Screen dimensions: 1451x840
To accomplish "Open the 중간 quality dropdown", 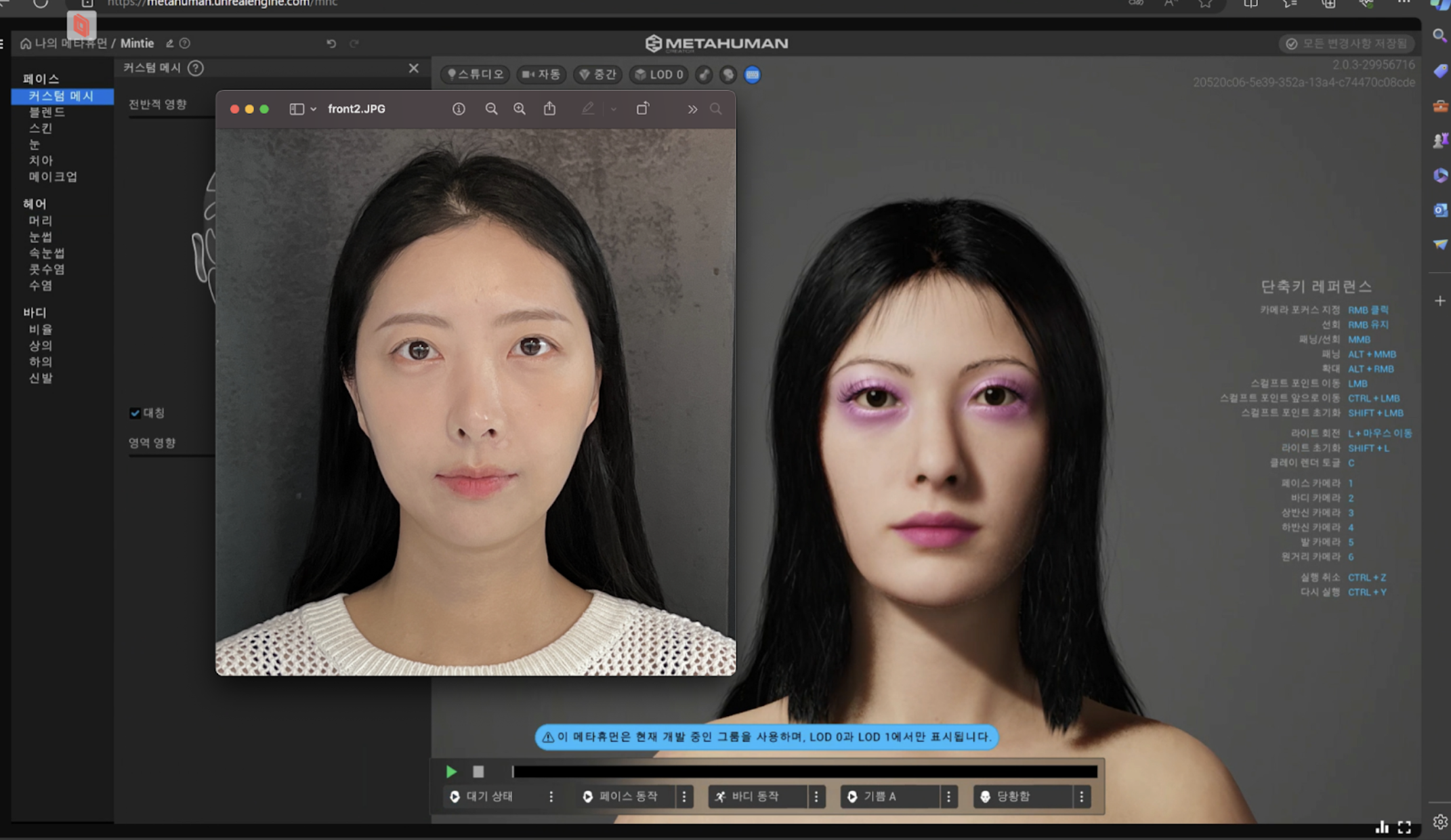I will (597, 75).
